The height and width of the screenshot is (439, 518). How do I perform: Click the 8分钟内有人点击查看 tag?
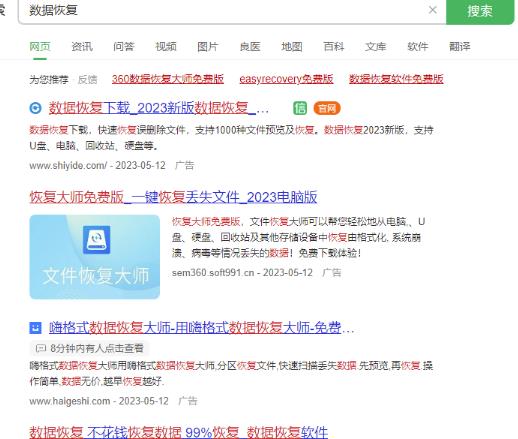tap(89, 348)
